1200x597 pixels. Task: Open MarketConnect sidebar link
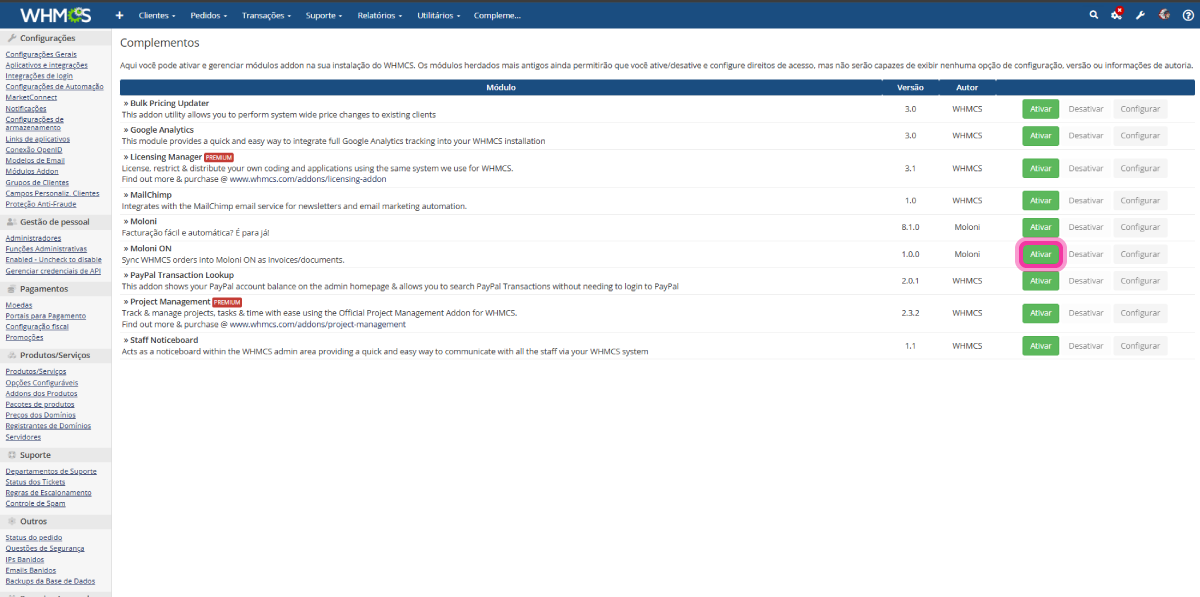31,98
